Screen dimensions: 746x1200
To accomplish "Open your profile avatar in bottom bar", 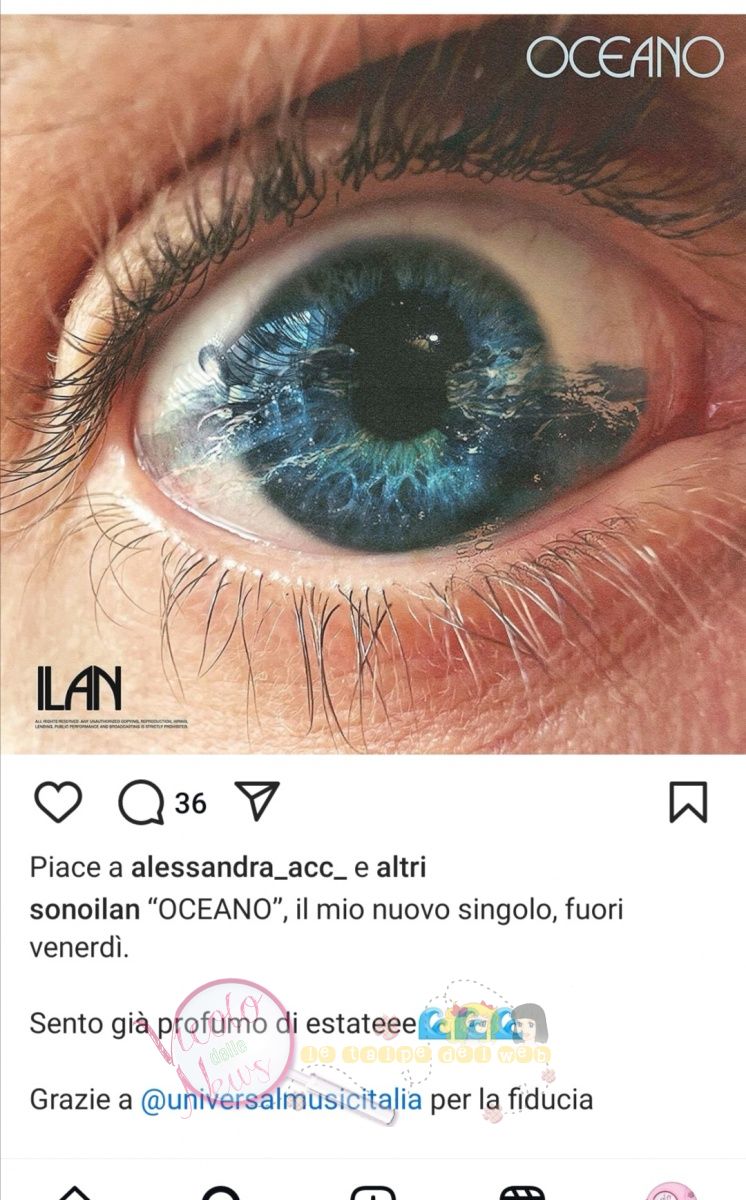I will 670,1190.
